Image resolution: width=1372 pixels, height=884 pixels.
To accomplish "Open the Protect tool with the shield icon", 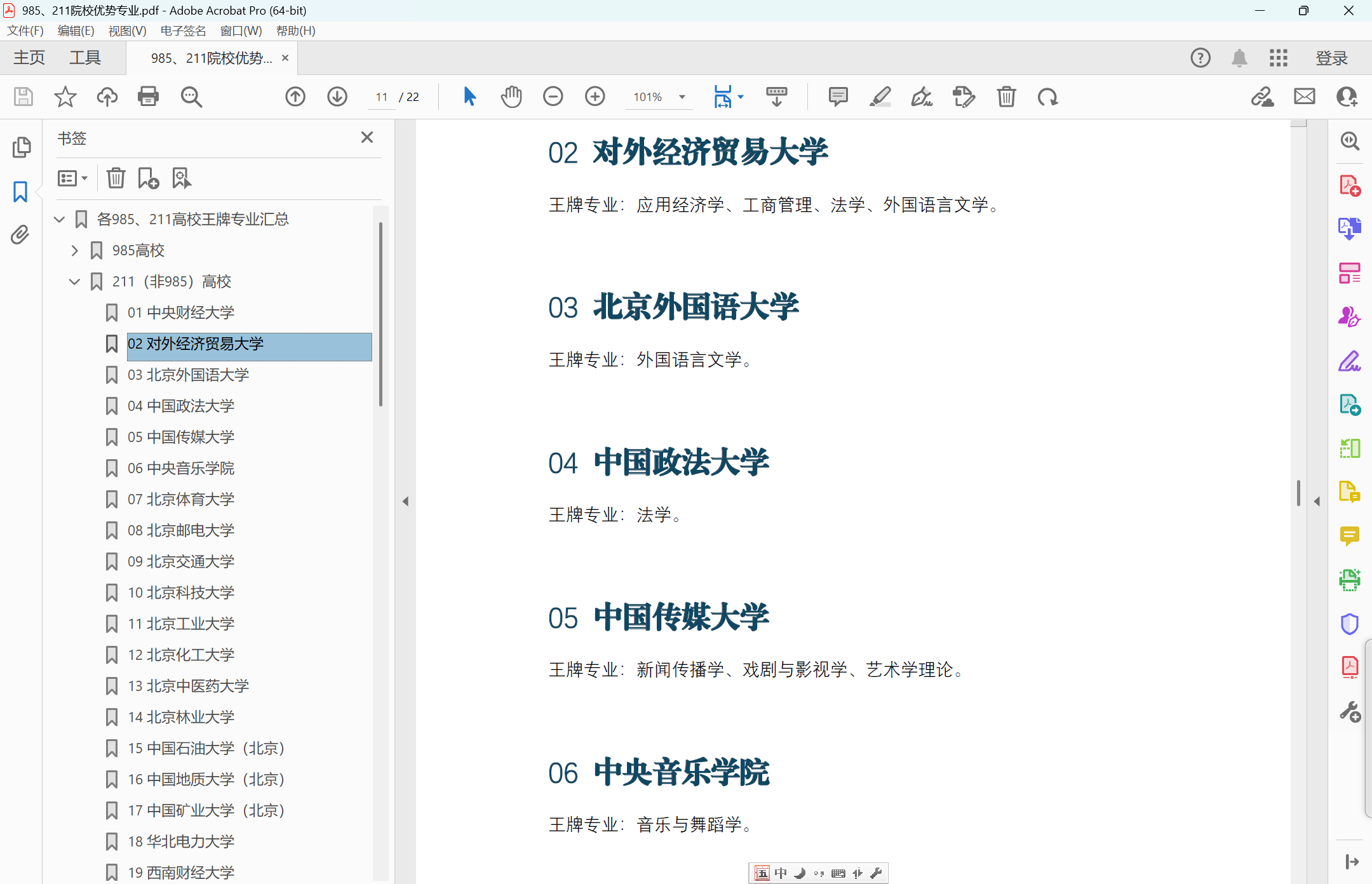I will coord(1350,623).
